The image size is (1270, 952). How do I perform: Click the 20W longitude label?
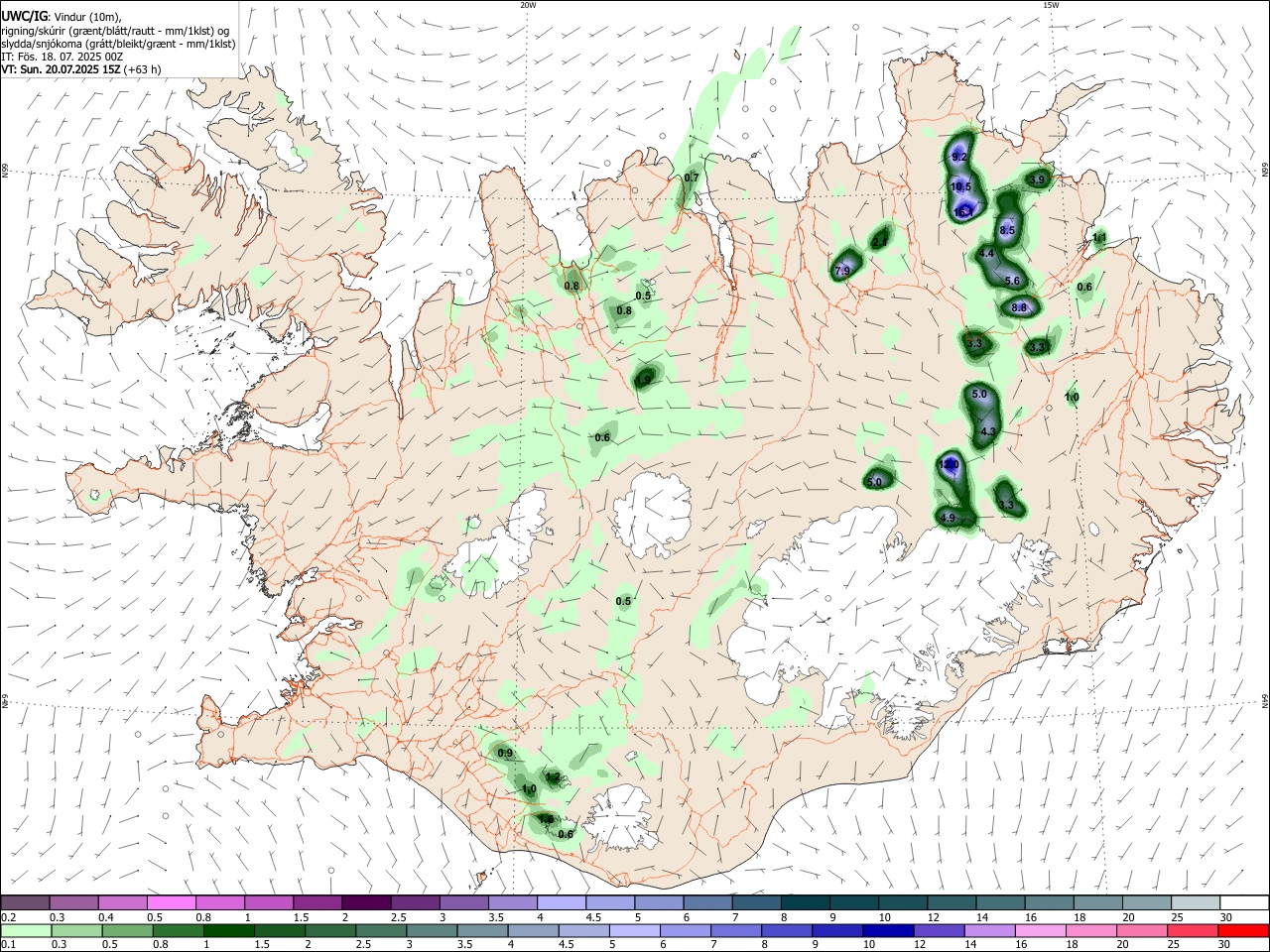pos(528,5)
